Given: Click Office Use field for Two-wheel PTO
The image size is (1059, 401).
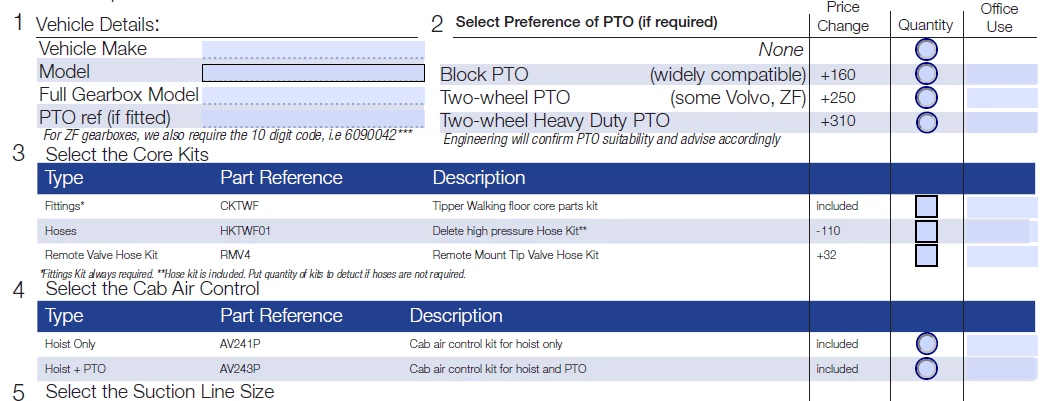Looking at the screenshot, I should tap(1002, 98).
